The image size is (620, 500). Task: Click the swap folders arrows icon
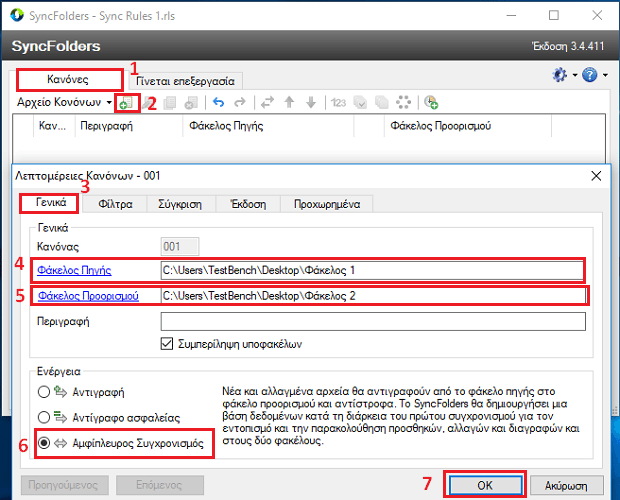pos(267,102)
